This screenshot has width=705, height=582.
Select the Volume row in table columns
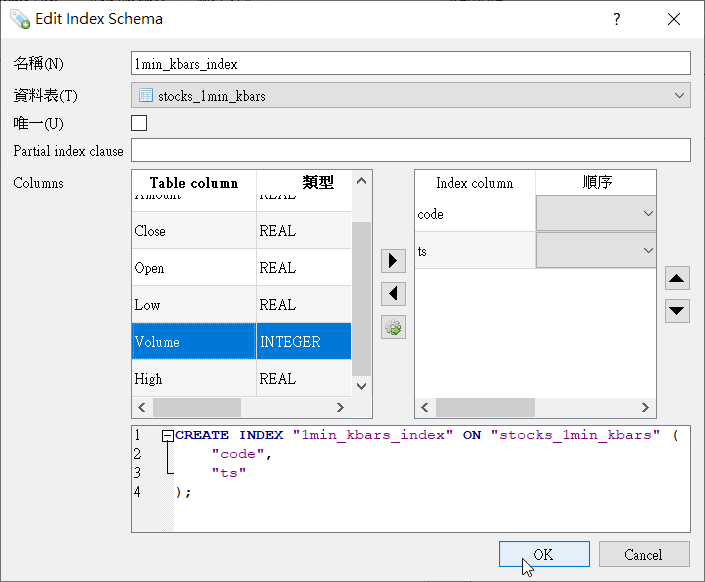coord(241,341)
